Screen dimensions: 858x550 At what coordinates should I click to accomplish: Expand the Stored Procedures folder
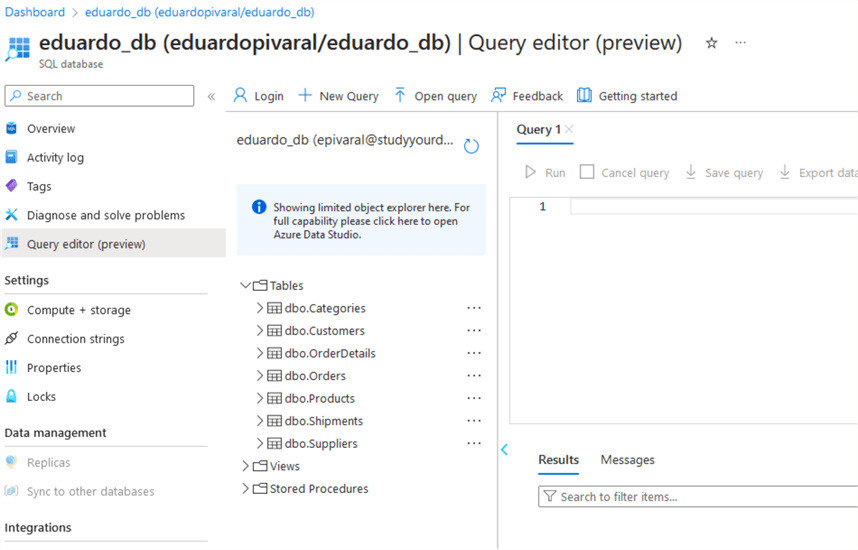[x=246, y=489]
